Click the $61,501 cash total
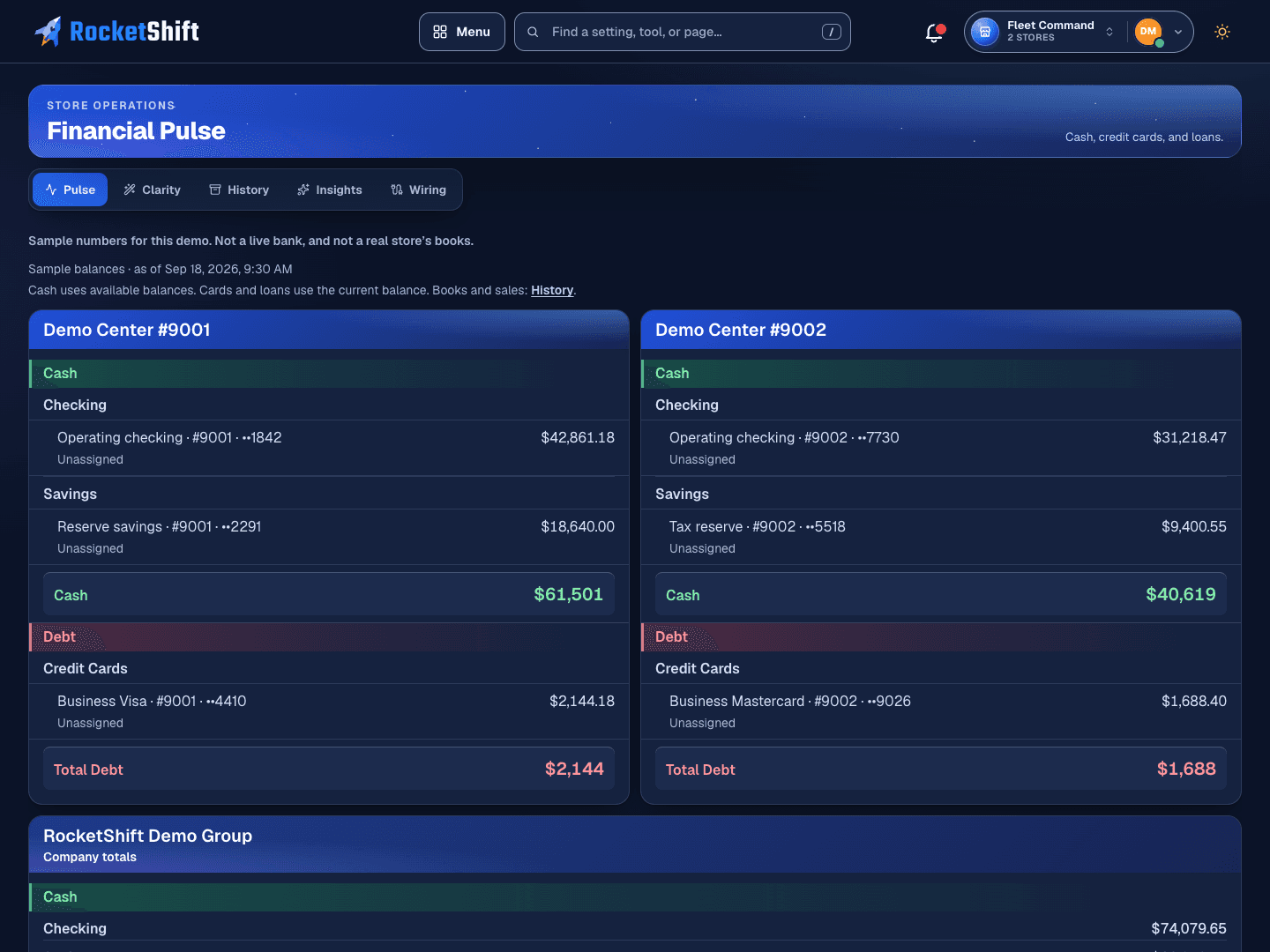1270x952 pixels. pyautogui.click(x=569, y=594)
